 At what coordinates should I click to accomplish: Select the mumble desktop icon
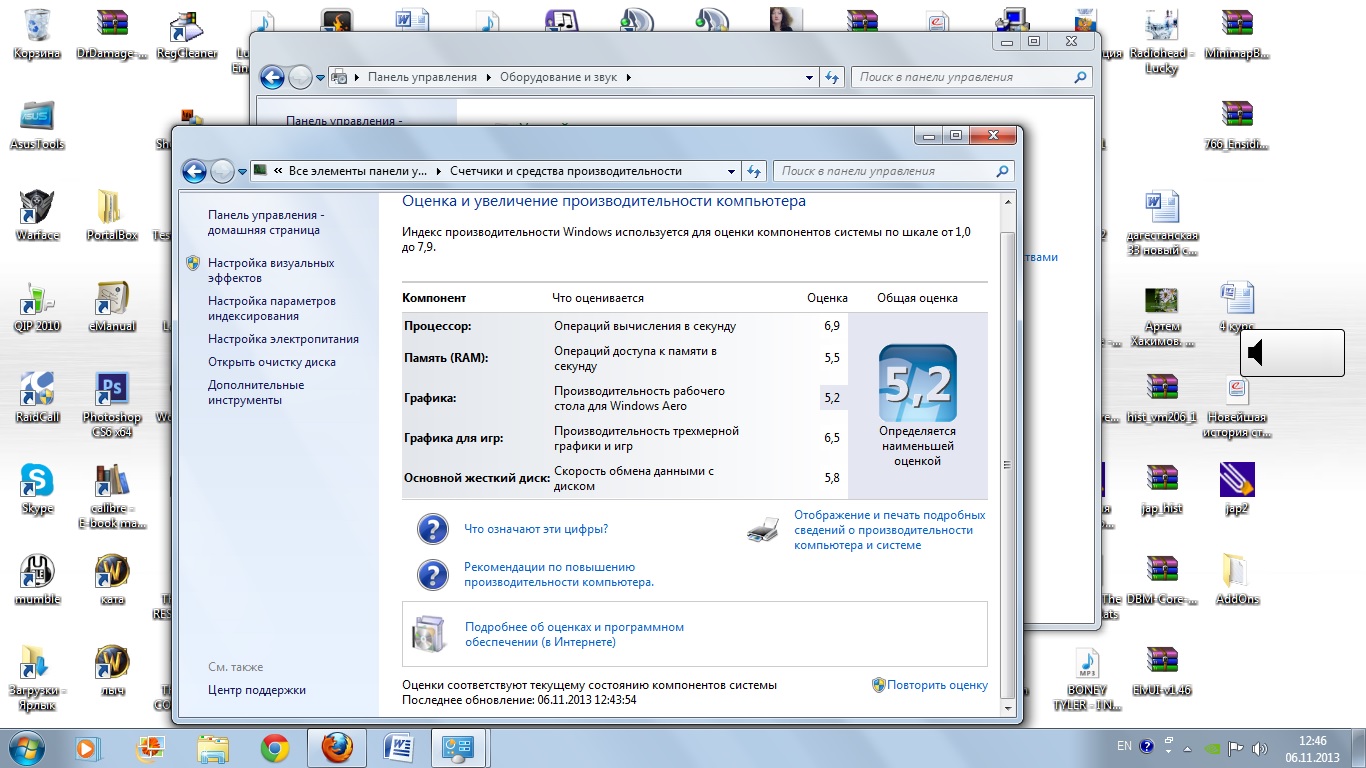(37, 580)
